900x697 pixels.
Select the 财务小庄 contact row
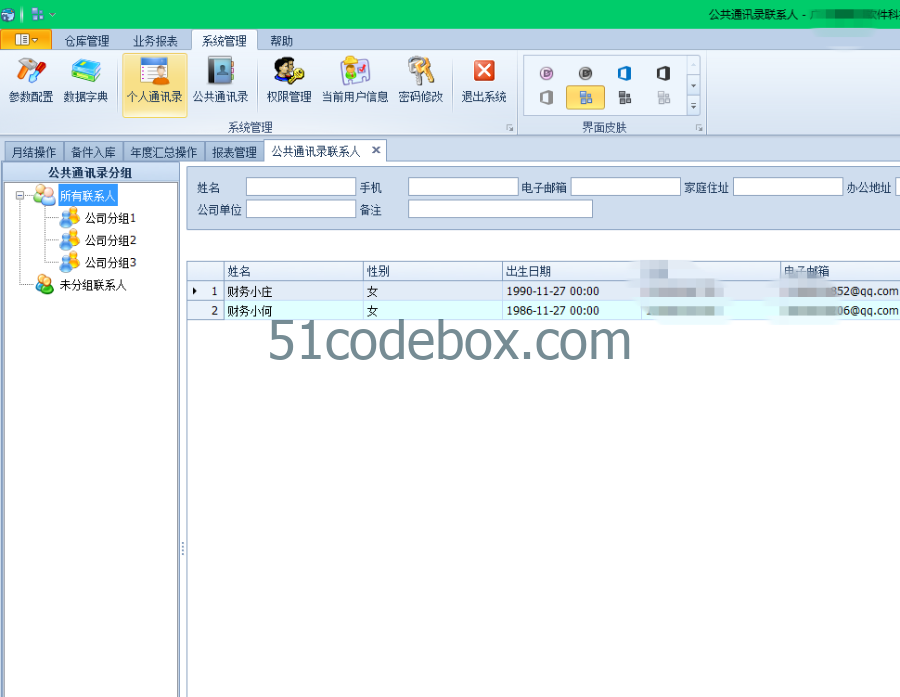click(543, 291)
